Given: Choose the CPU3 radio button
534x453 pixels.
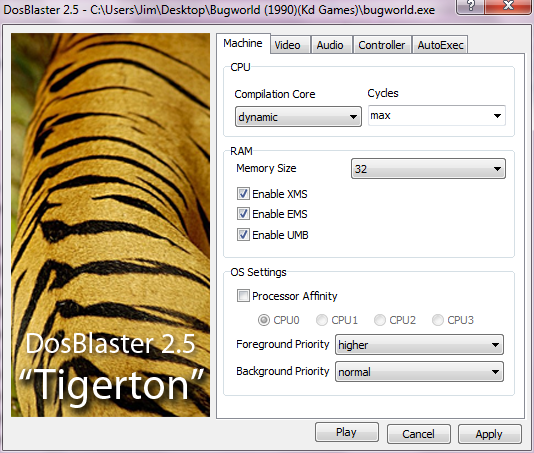Looking at the screenshot, I should pos(438,320).
